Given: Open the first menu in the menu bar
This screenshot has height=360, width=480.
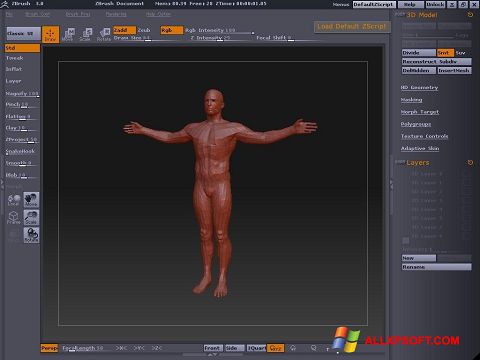Looking at the screenshot, I should point(9,14).
